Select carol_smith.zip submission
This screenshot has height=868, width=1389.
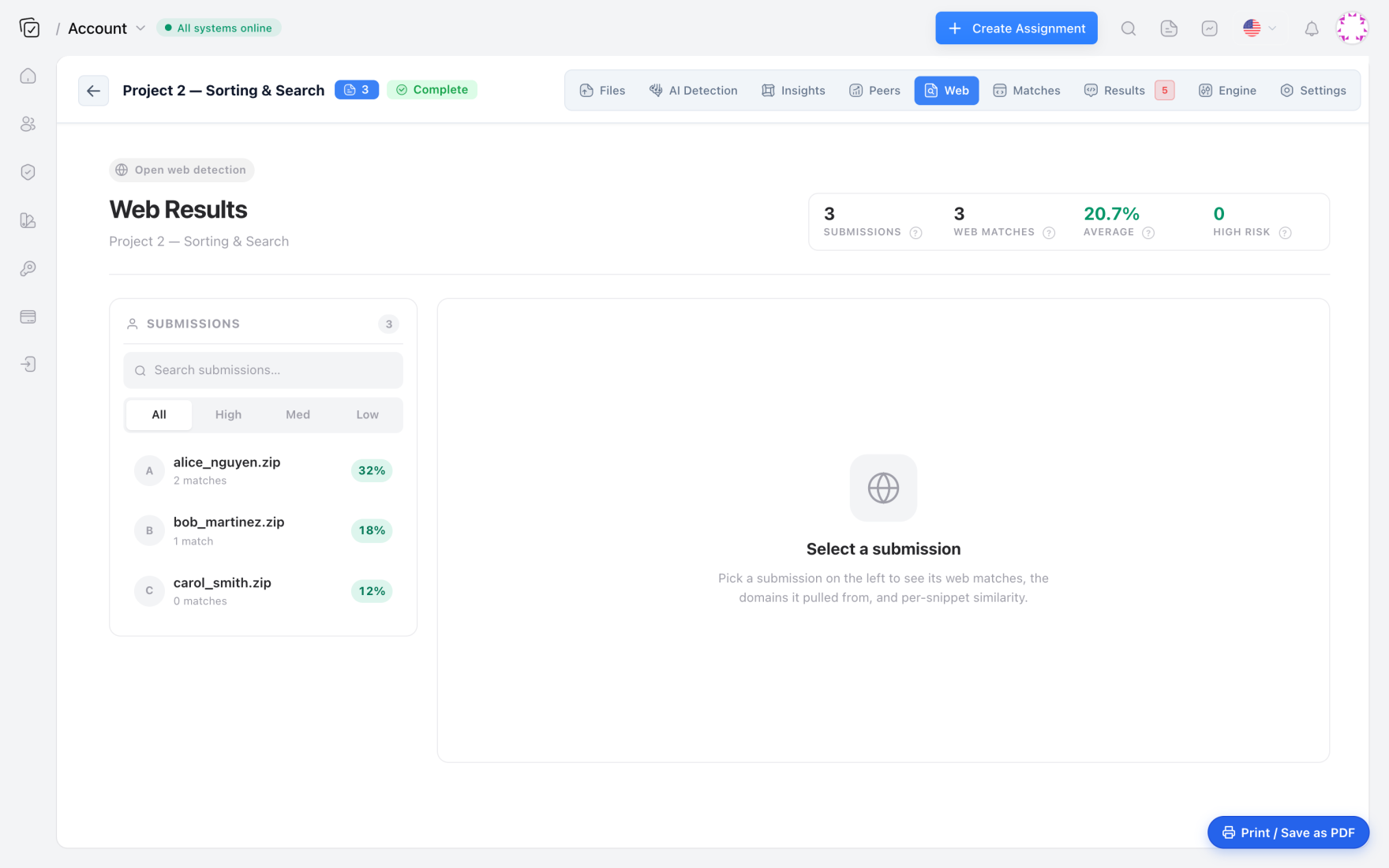[x=263, y=591]
